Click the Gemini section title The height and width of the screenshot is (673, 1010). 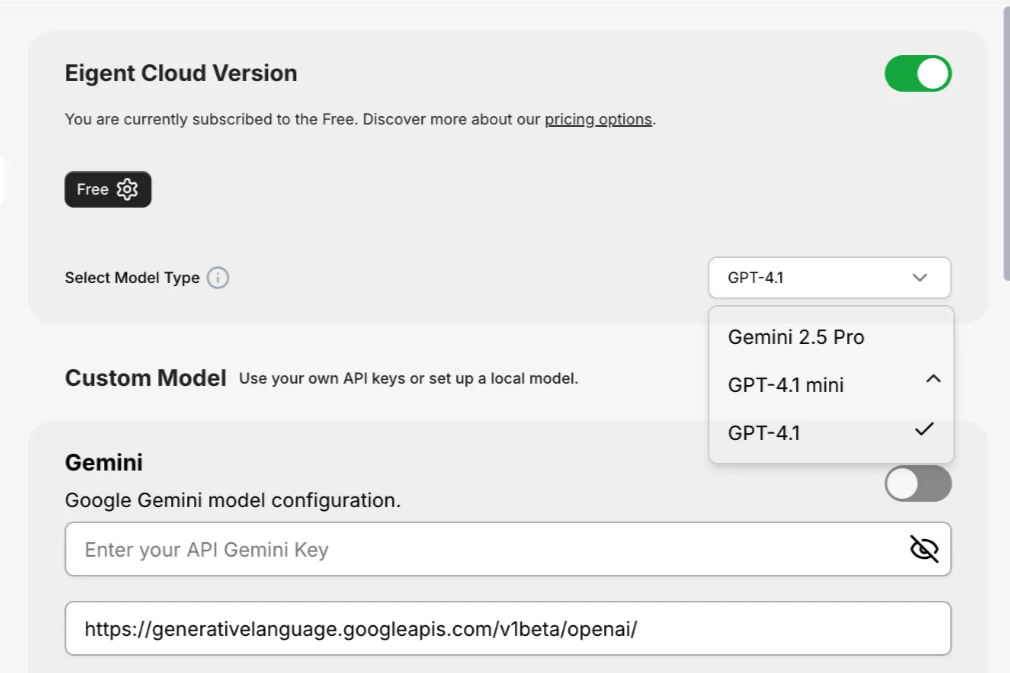[x=104, y=462]
